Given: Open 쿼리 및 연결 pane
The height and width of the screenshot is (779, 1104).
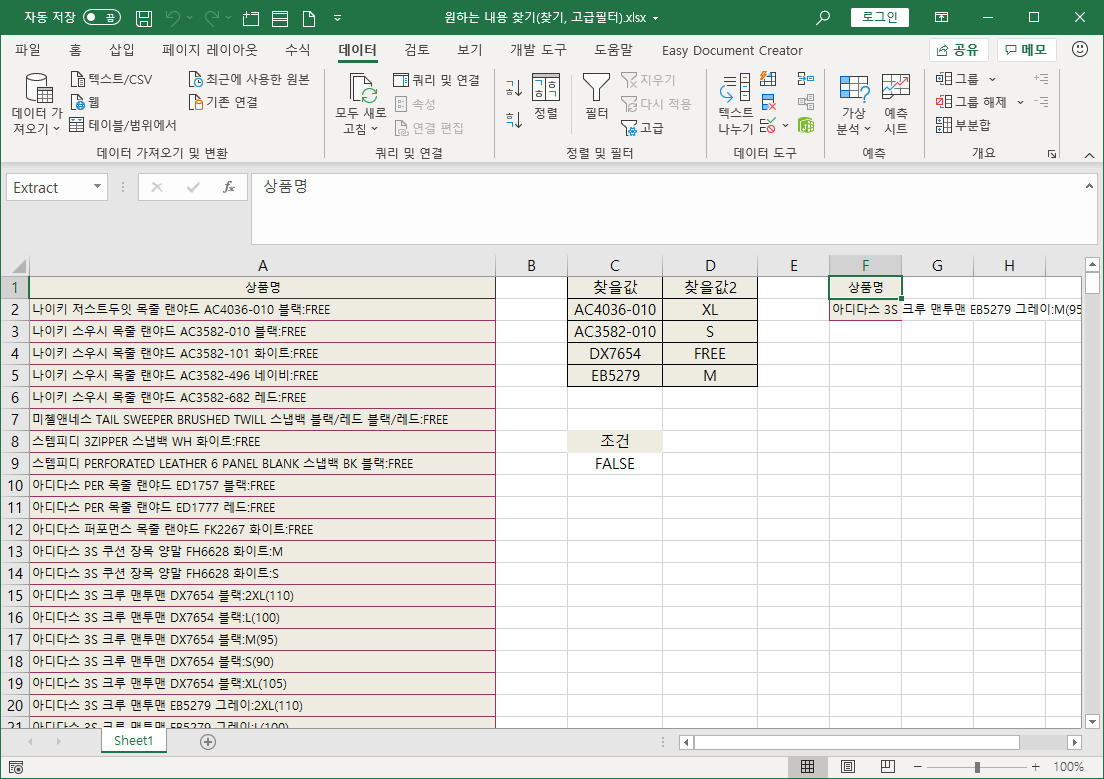Looking at the screenshot, I should 437,80.
